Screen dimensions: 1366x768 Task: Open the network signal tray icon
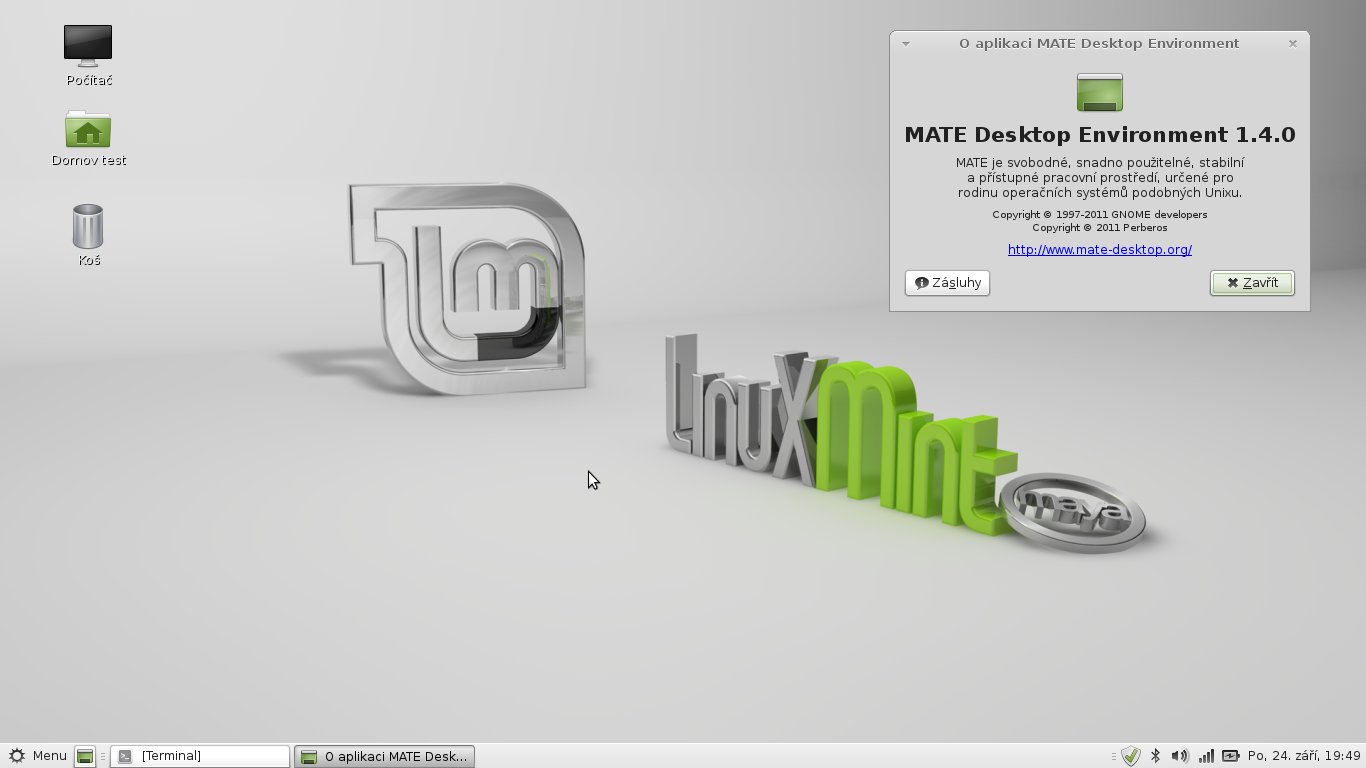tap(1206, 756)
